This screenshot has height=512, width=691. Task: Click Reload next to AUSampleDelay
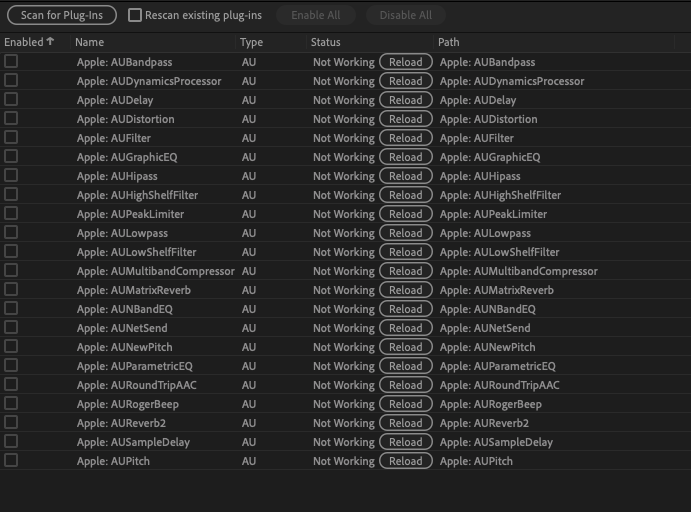405,442
